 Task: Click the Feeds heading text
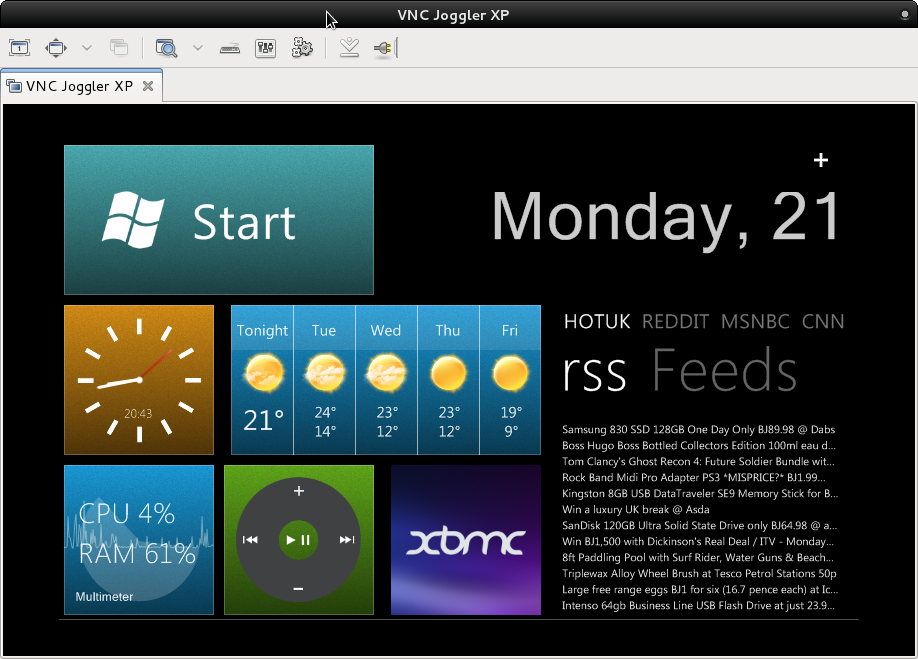click(x=725, y=369)
